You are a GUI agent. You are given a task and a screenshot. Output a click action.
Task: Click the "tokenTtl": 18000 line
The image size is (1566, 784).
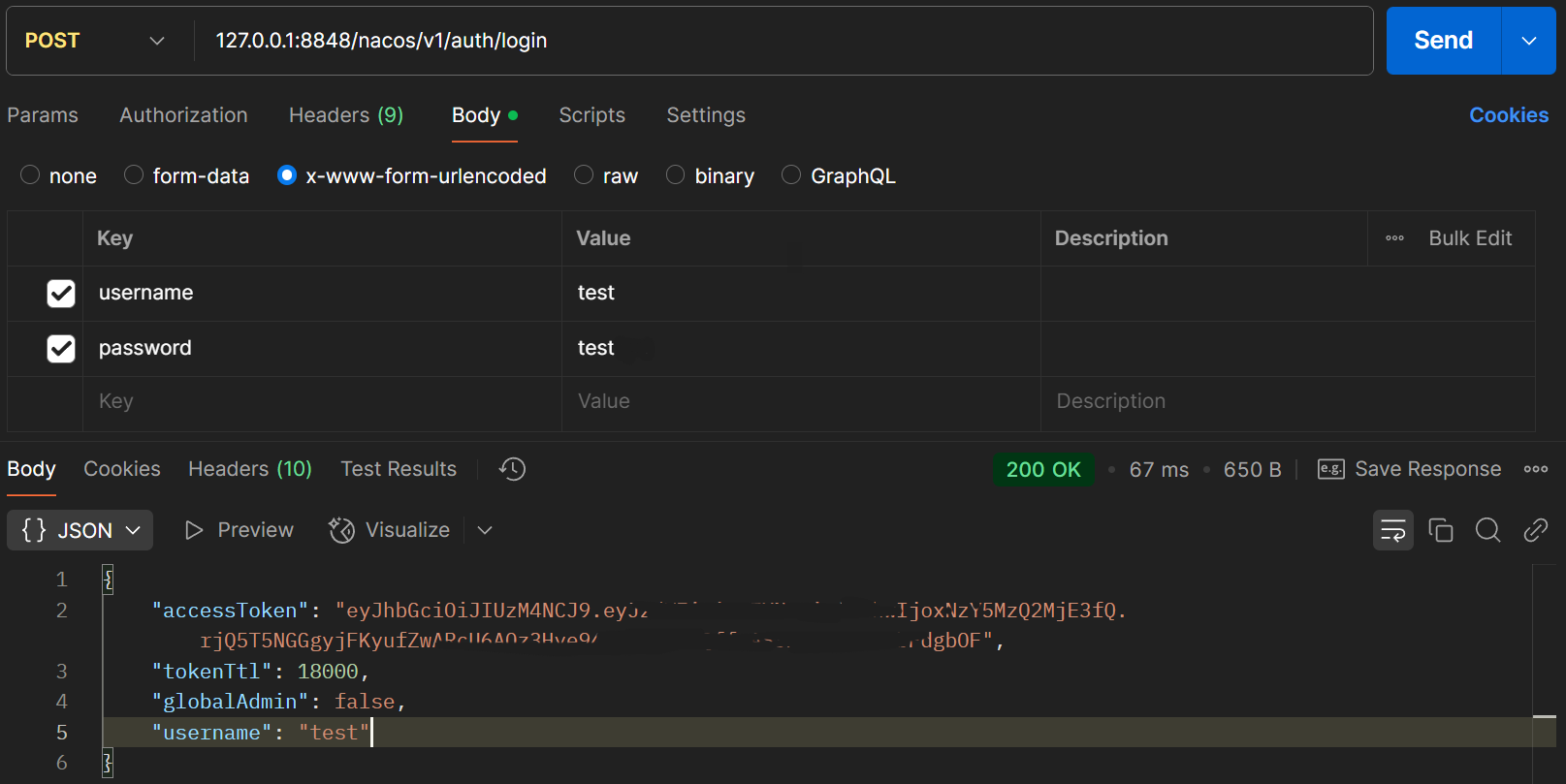(260, 672)
